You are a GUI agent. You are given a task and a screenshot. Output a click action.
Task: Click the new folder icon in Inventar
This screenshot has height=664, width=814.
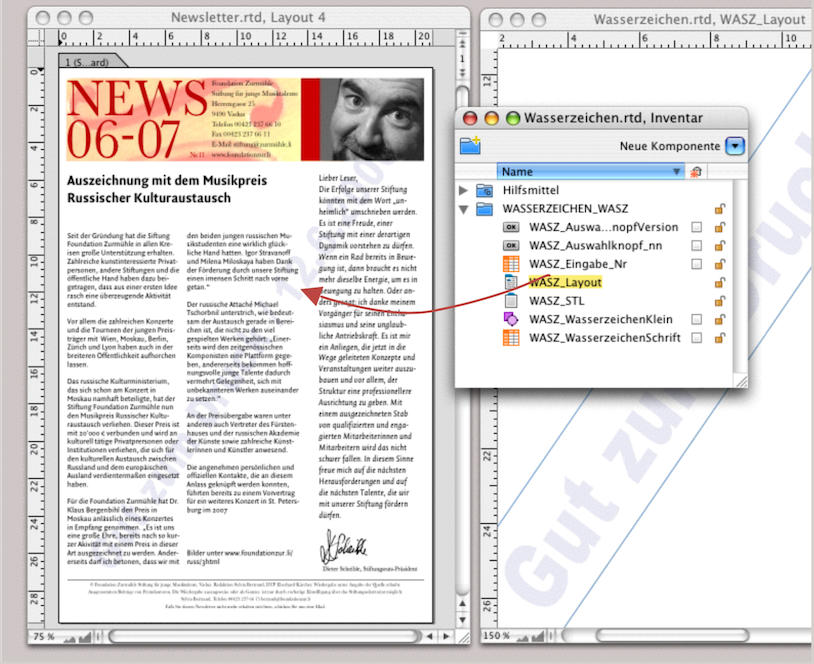point(471,146)
